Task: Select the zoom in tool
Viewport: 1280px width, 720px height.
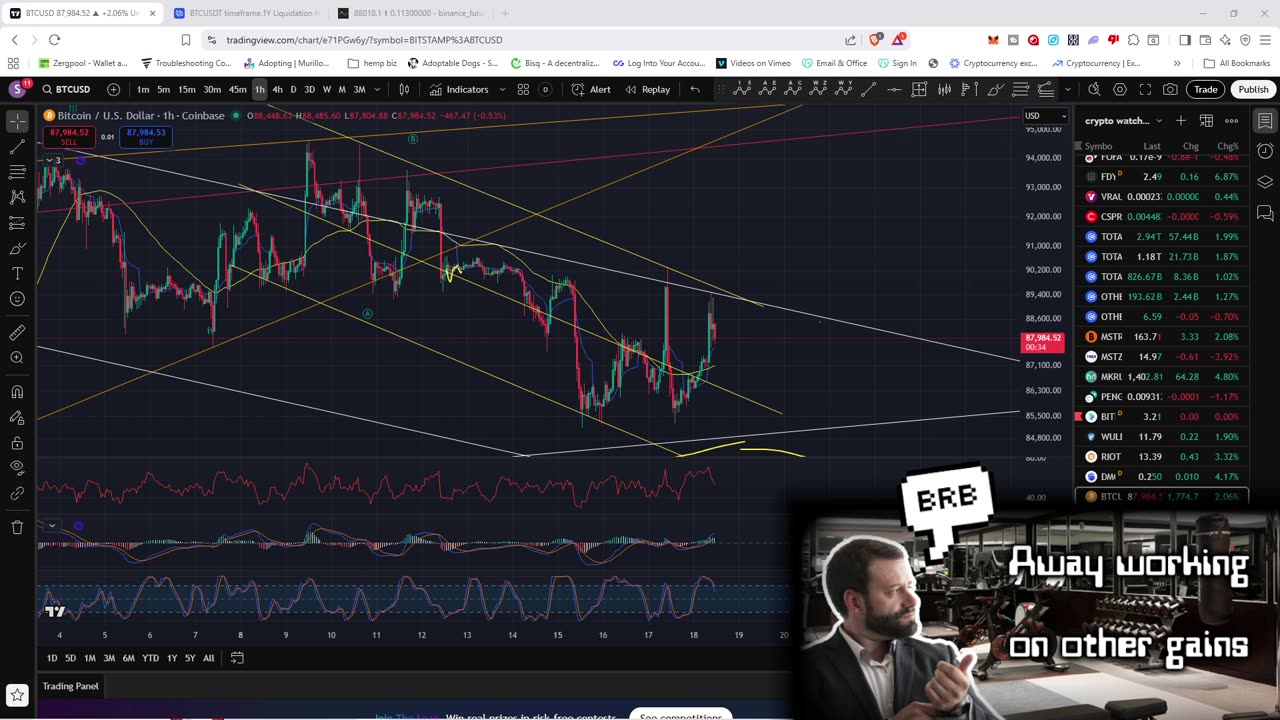Action: [x=17, y=357]
